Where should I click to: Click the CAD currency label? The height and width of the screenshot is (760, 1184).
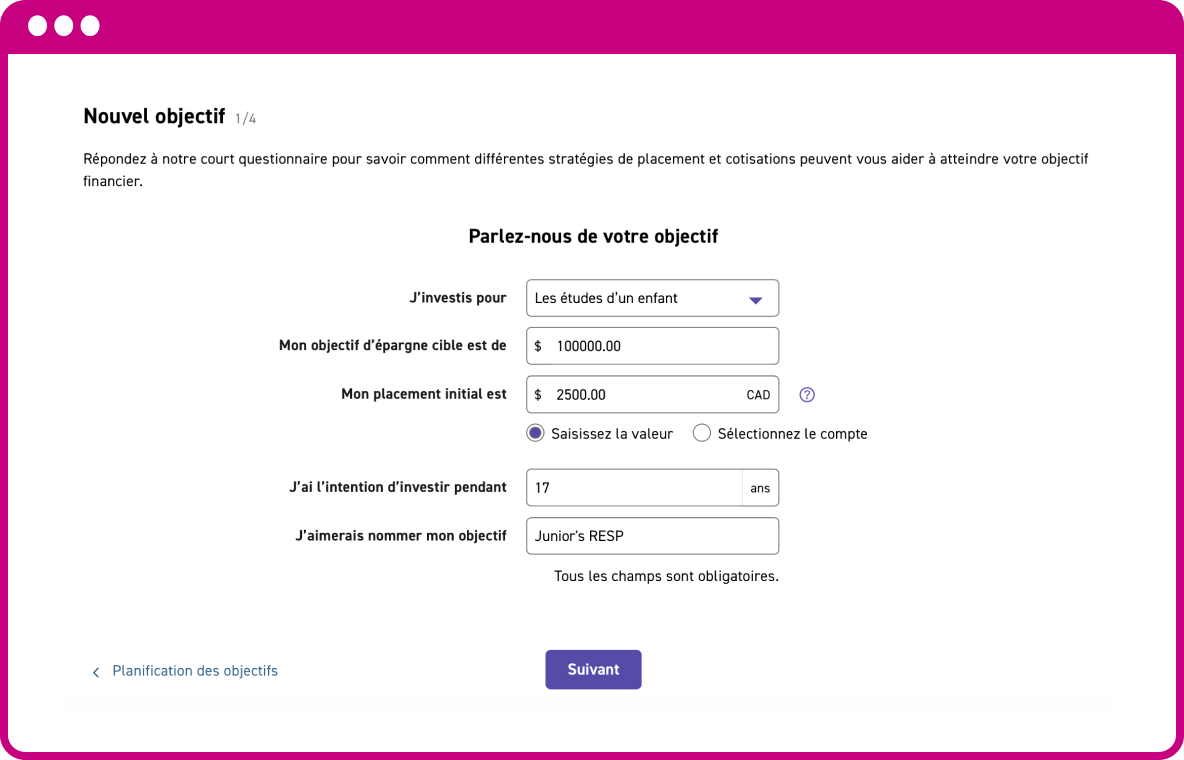click(x=758, y=395)
